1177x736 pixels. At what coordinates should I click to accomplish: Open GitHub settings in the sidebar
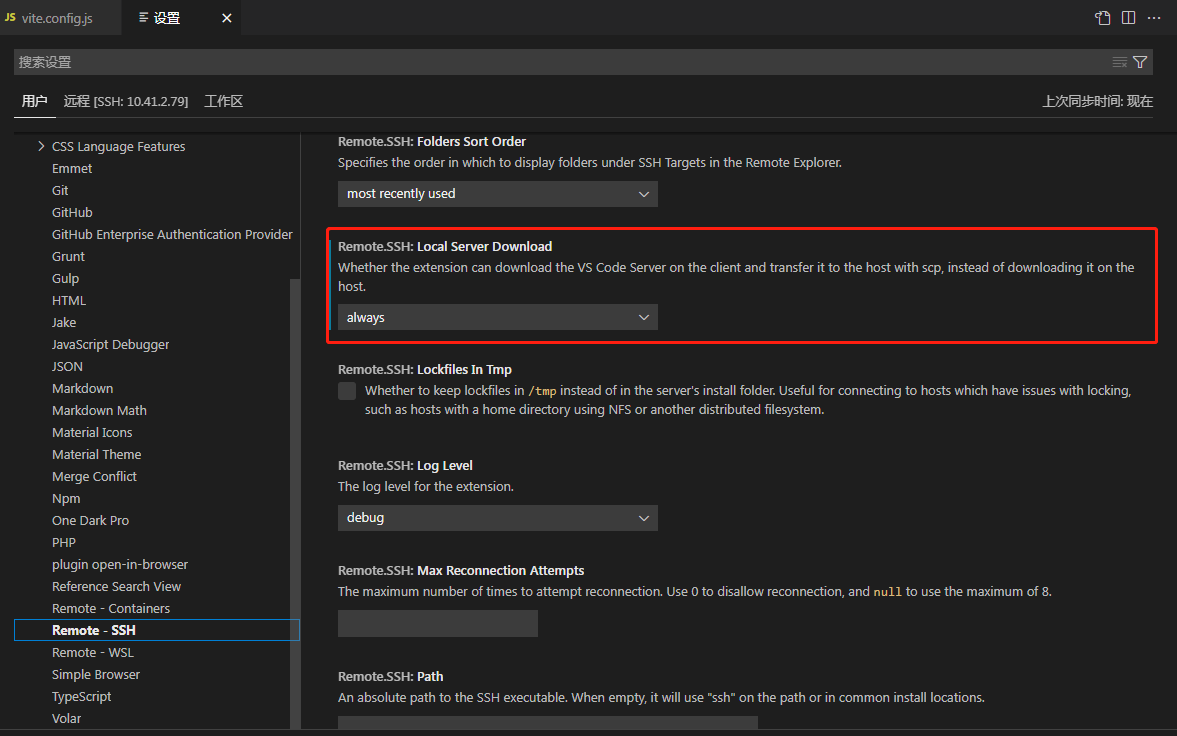click(72, 211)
